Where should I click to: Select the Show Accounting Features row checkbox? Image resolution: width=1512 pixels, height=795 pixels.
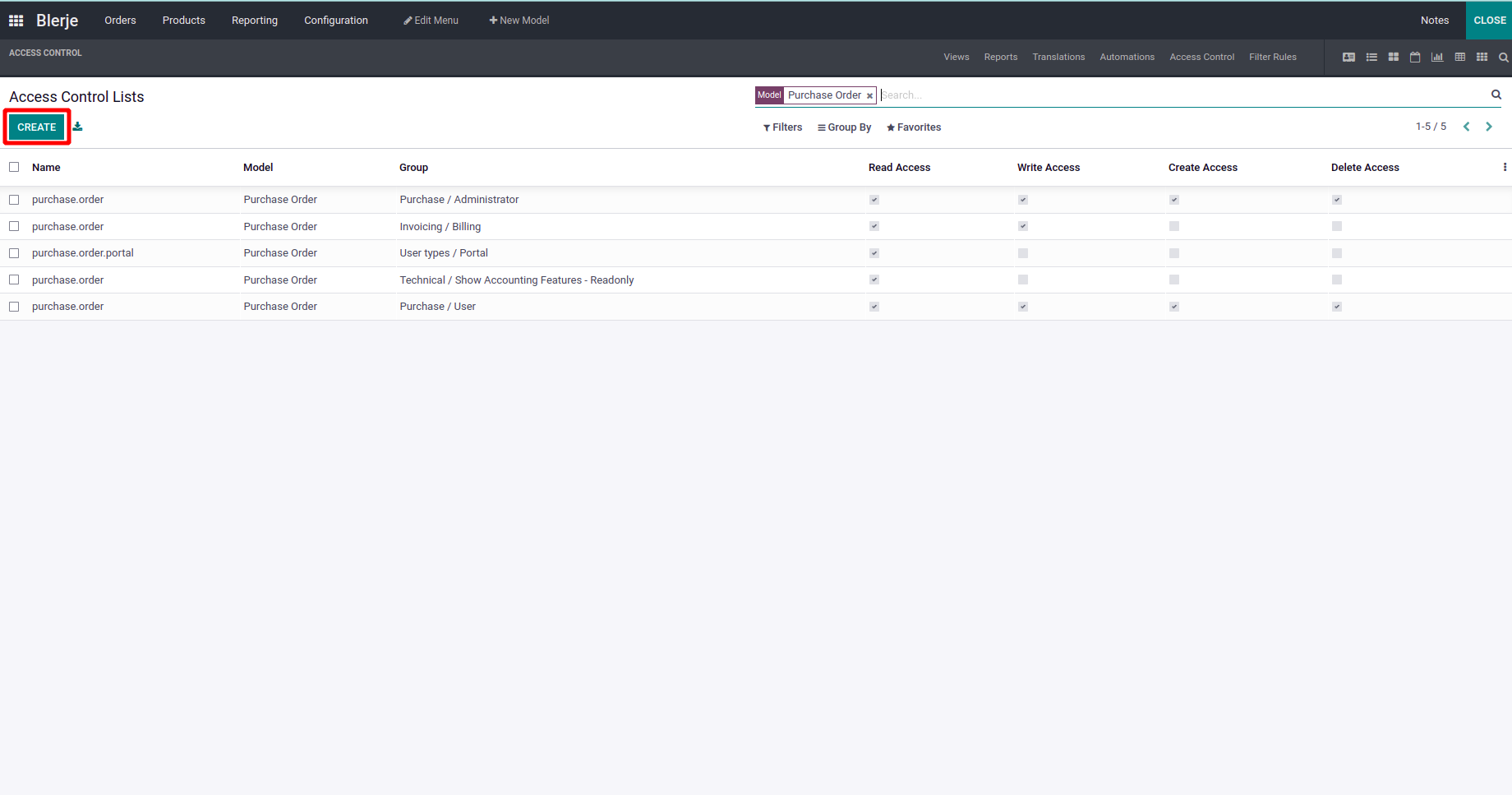(14, 280)
